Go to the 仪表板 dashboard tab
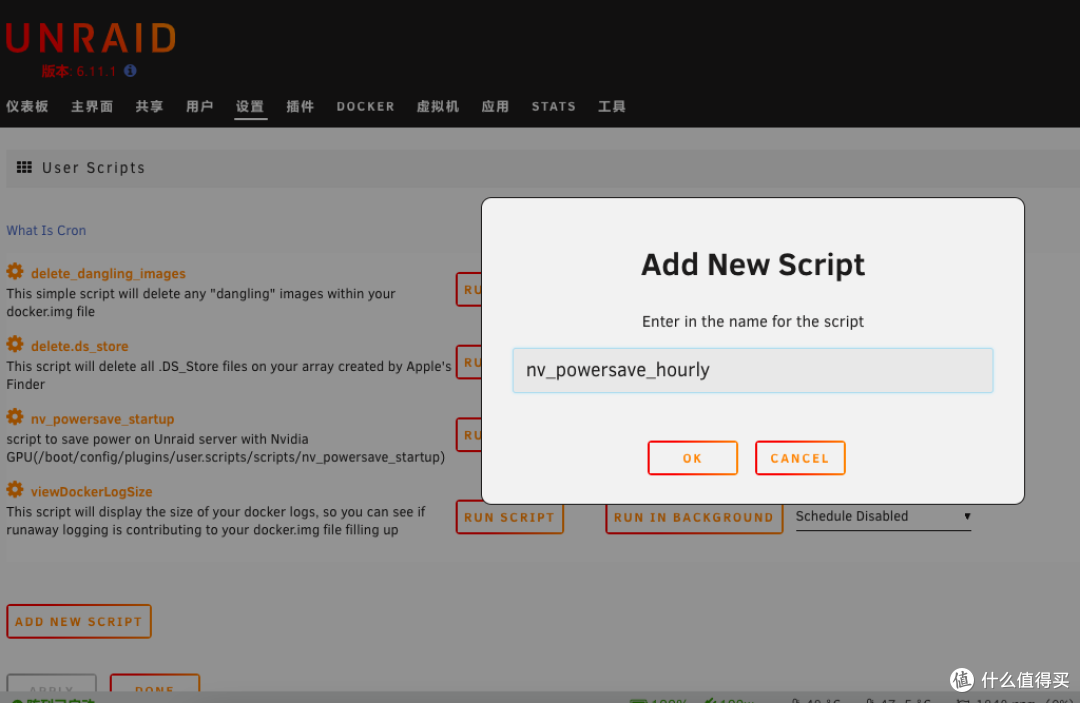Viewport: 1080px width, 703px height. pos(27,107)
